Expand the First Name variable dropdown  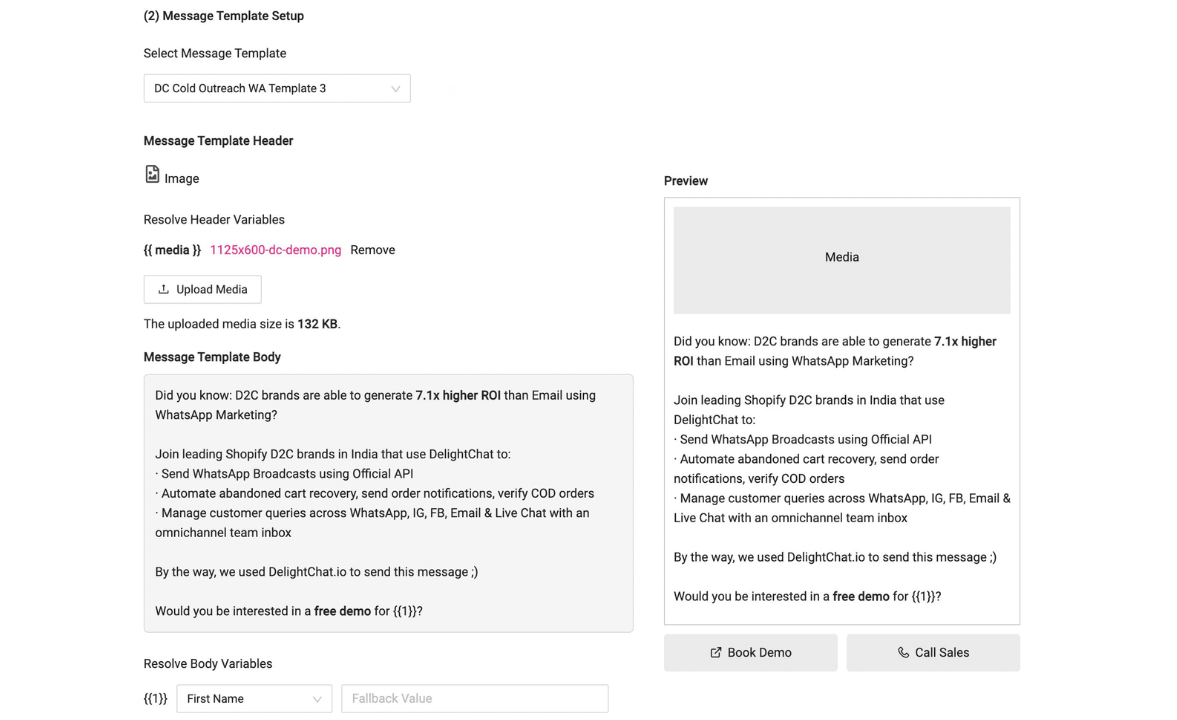pyautogui.click(x=243, y=699)
